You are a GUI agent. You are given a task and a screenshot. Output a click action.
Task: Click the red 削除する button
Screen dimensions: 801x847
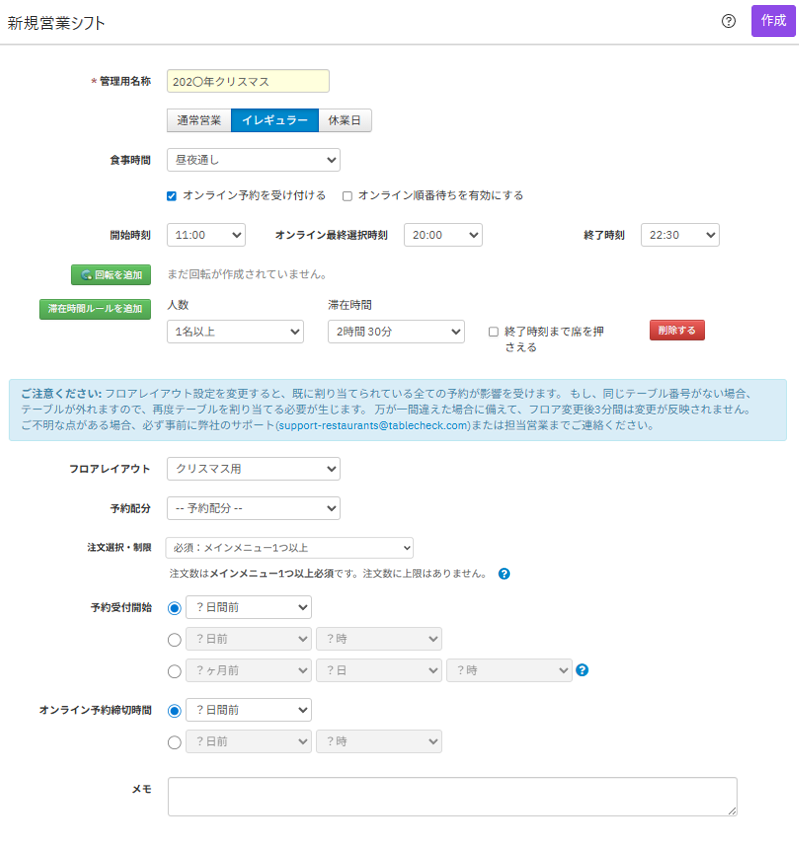click(677, 330)
